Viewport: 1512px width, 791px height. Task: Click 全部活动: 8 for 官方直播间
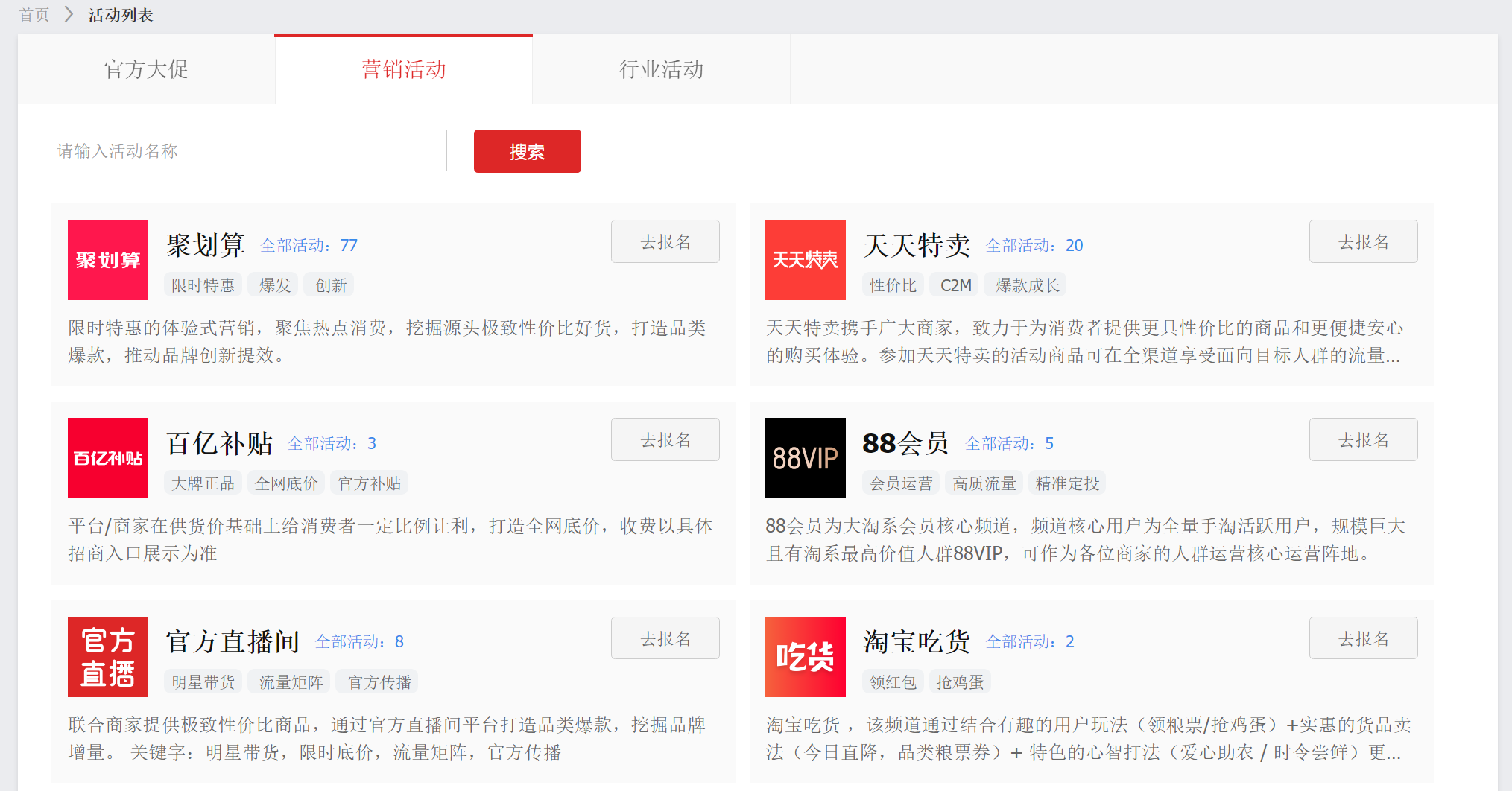pyautogui.click(x=360, y=641)
